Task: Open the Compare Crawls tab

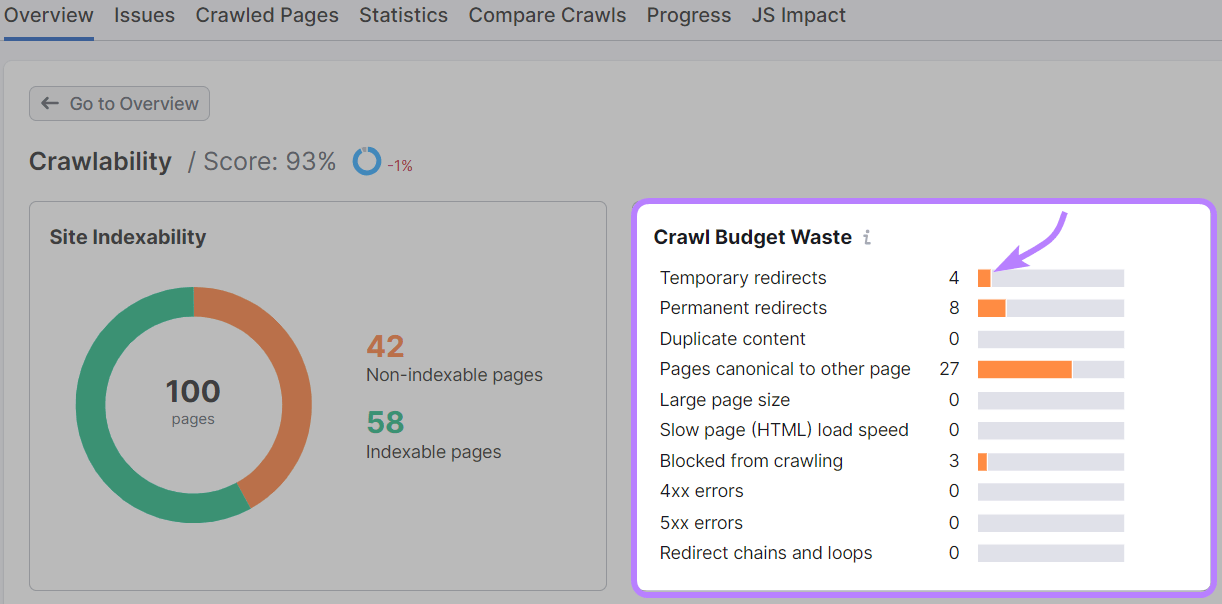Action: coord(547,15)
